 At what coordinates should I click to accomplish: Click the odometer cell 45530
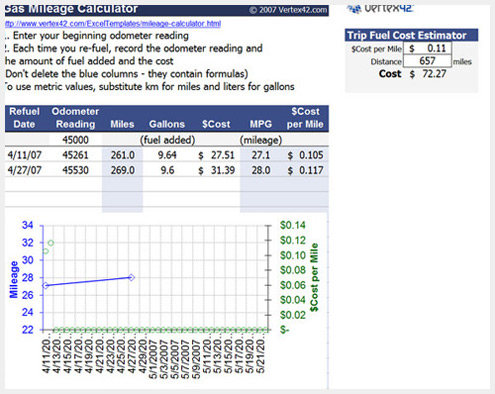[75, 170]
